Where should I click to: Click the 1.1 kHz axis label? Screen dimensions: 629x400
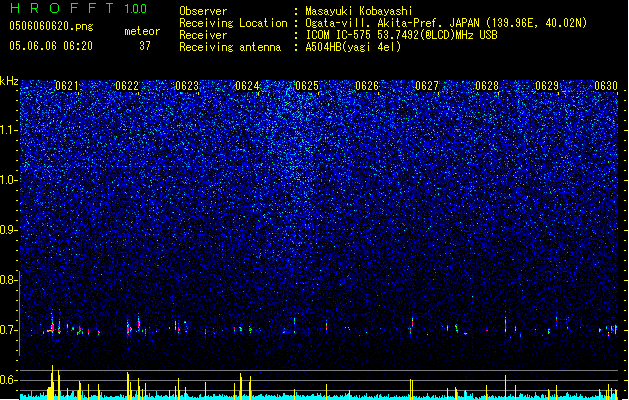[9, 130]
